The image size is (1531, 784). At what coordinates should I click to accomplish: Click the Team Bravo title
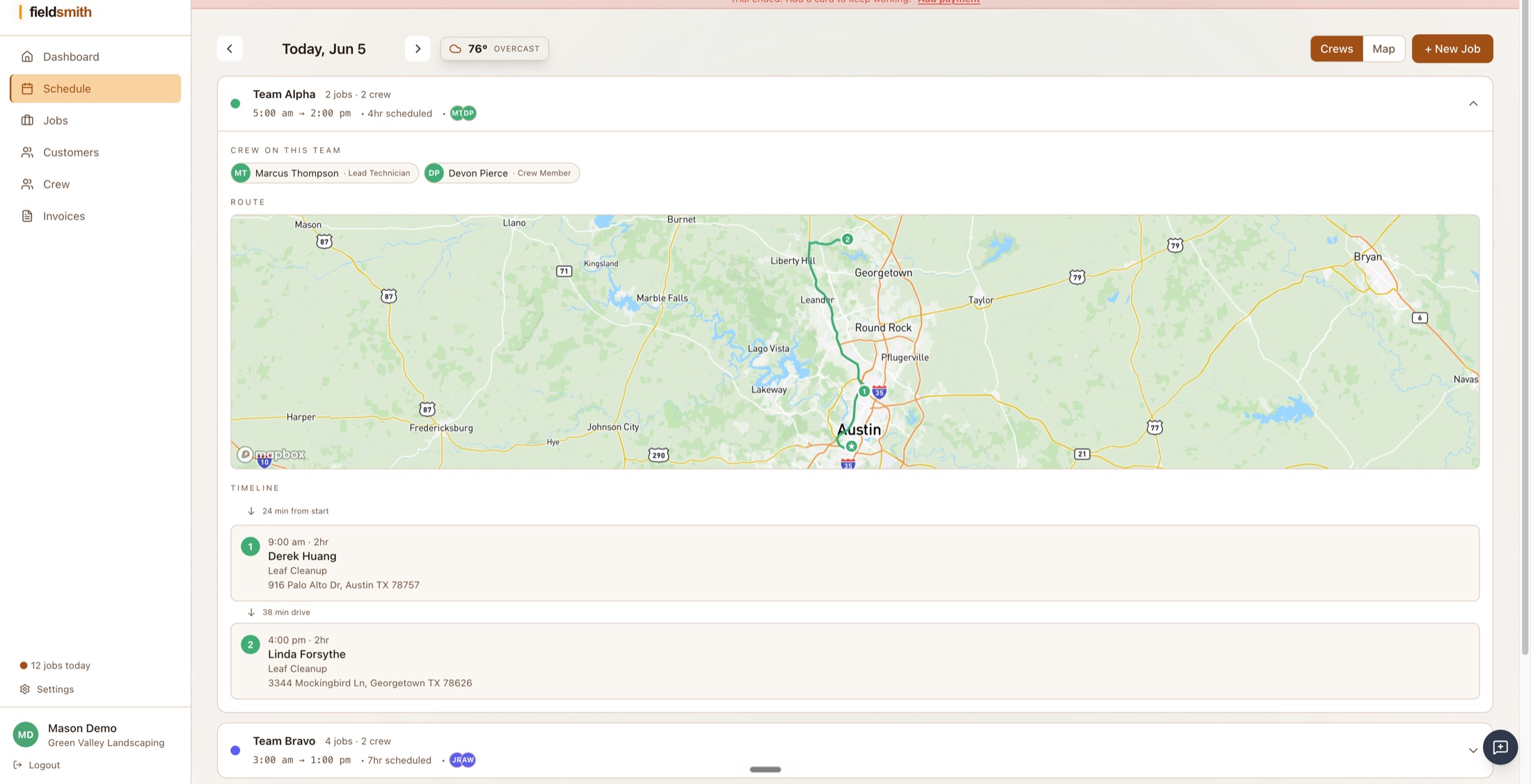[284, 742]
